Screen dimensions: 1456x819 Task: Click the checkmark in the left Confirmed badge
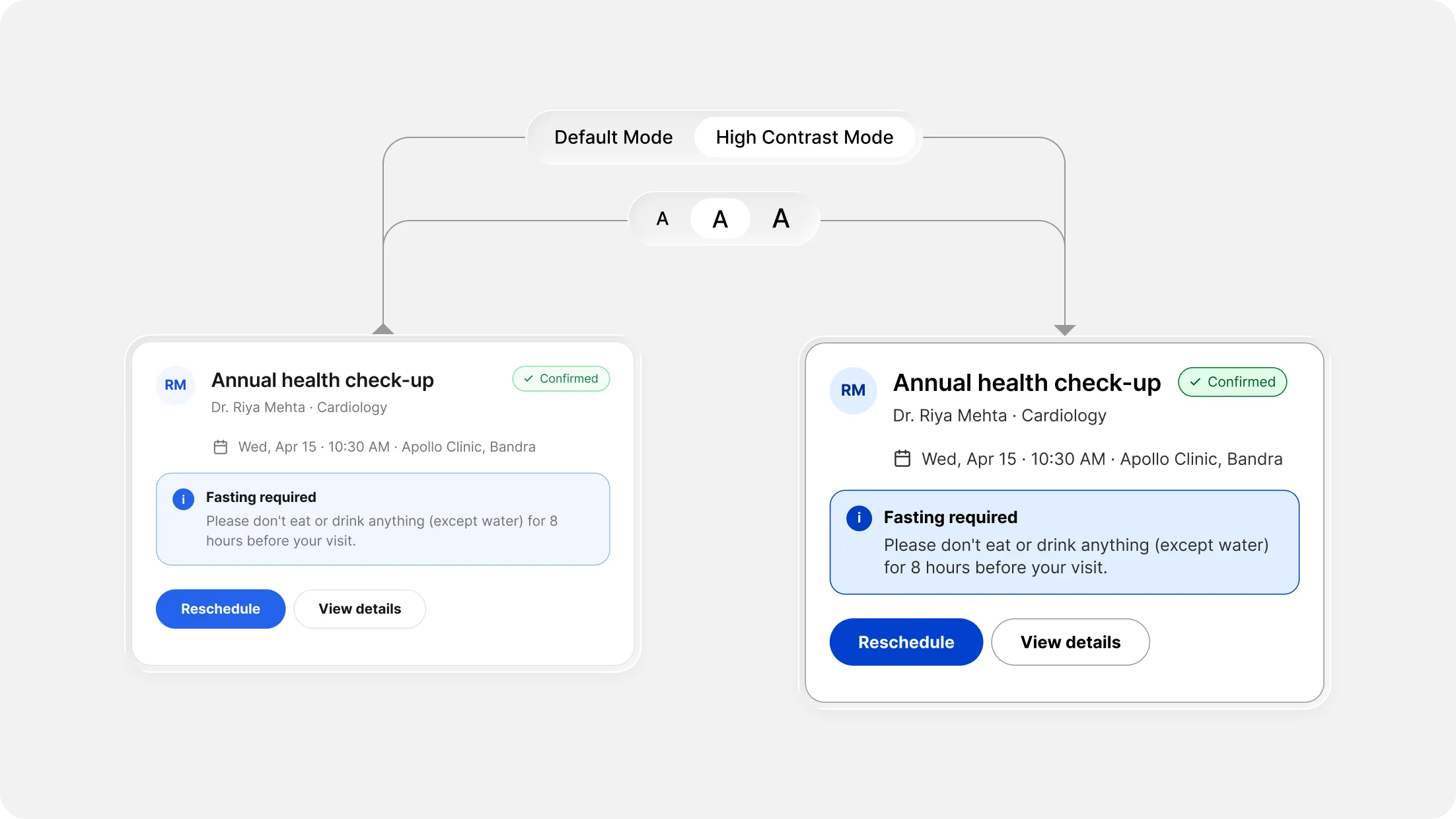(x=528, y=378)
